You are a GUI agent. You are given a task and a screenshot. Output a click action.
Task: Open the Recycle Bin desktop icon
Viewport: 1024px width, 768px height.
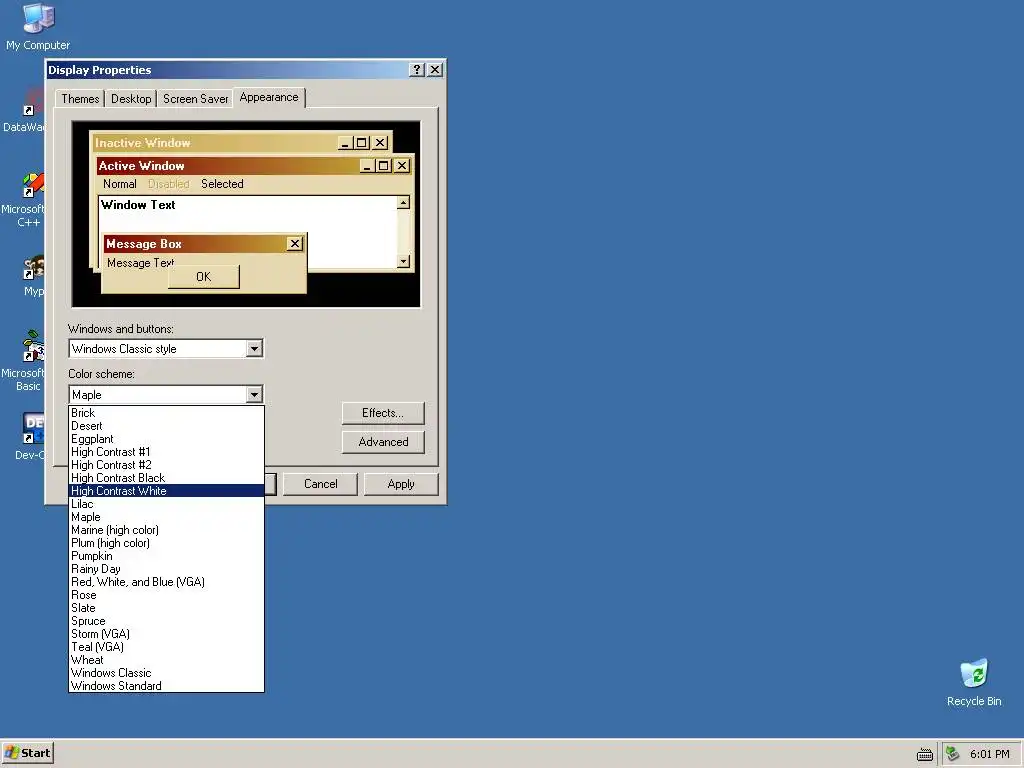pyautogui.click(x=974, y=682)
